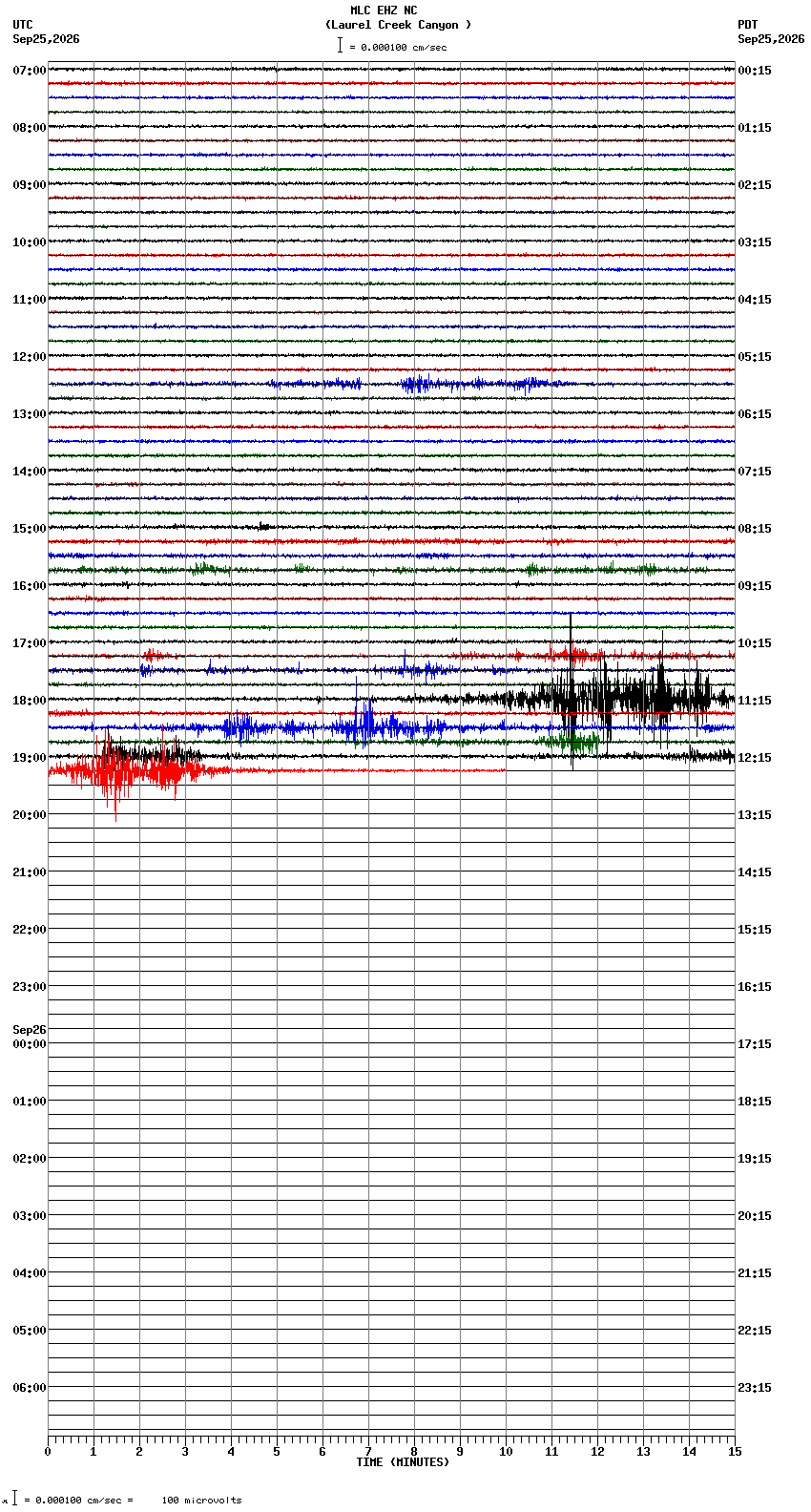Click the 15:15 PDT row label
Viewport: 811px width, 1512px height.
click(755, 930)
